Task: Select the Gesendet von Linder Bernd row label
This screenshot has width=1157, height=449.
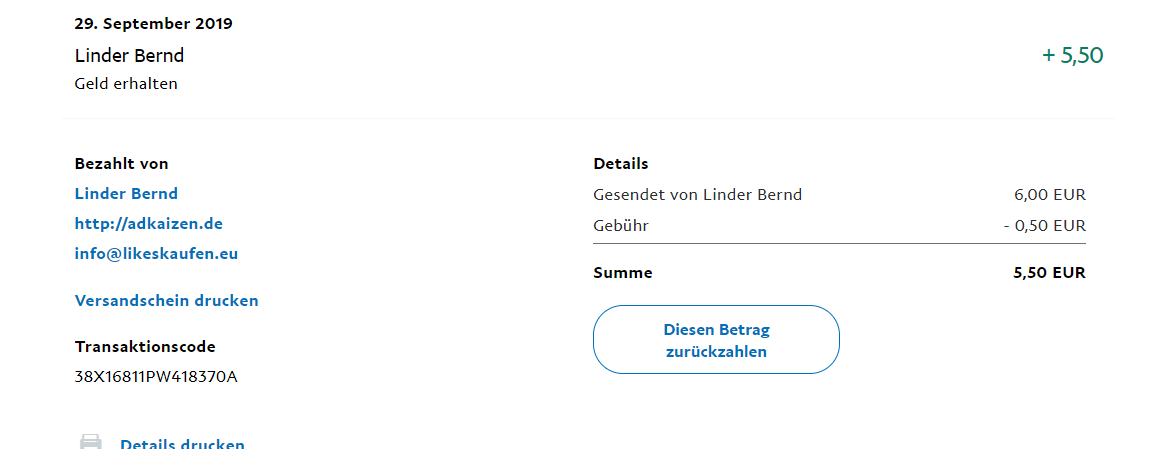Action: 697,195
